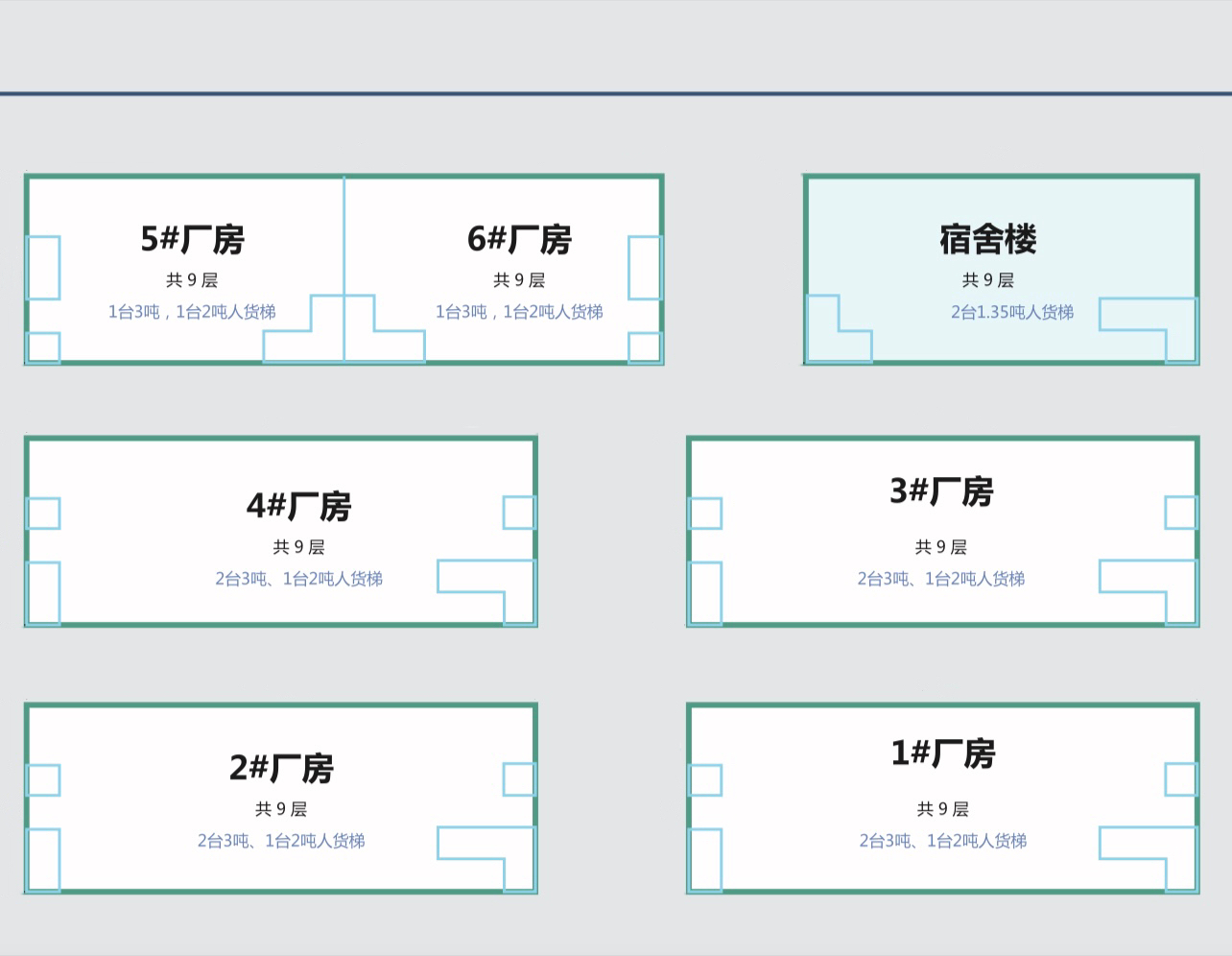Click 共9层 text under 宿舍楼
1232x956 pixels.
point(988,280)
